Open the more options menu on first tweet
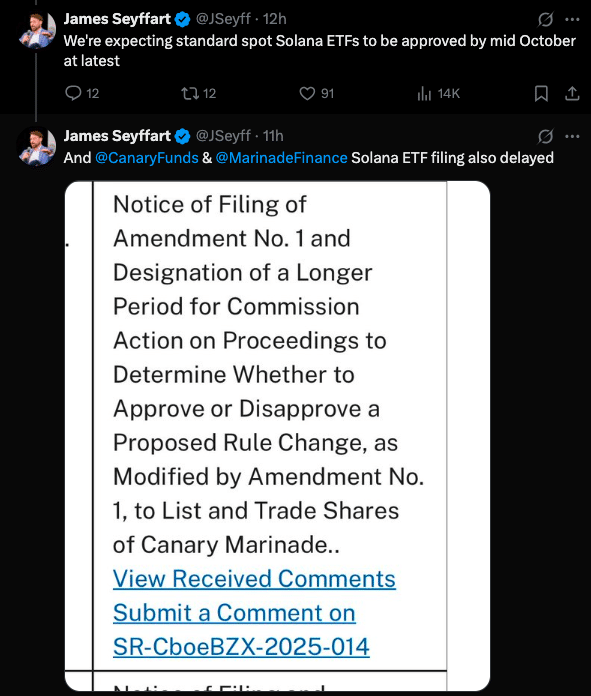This screenshot has width=591, height=696. click(x=572, y=20)
